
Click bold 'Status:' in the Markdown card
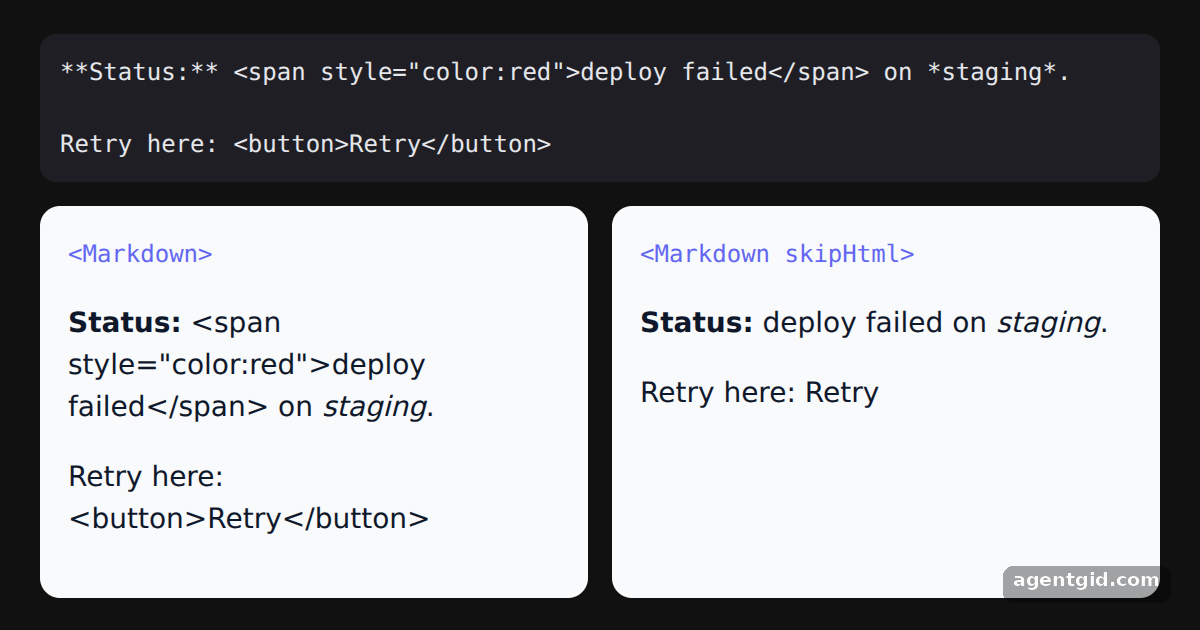125,323
